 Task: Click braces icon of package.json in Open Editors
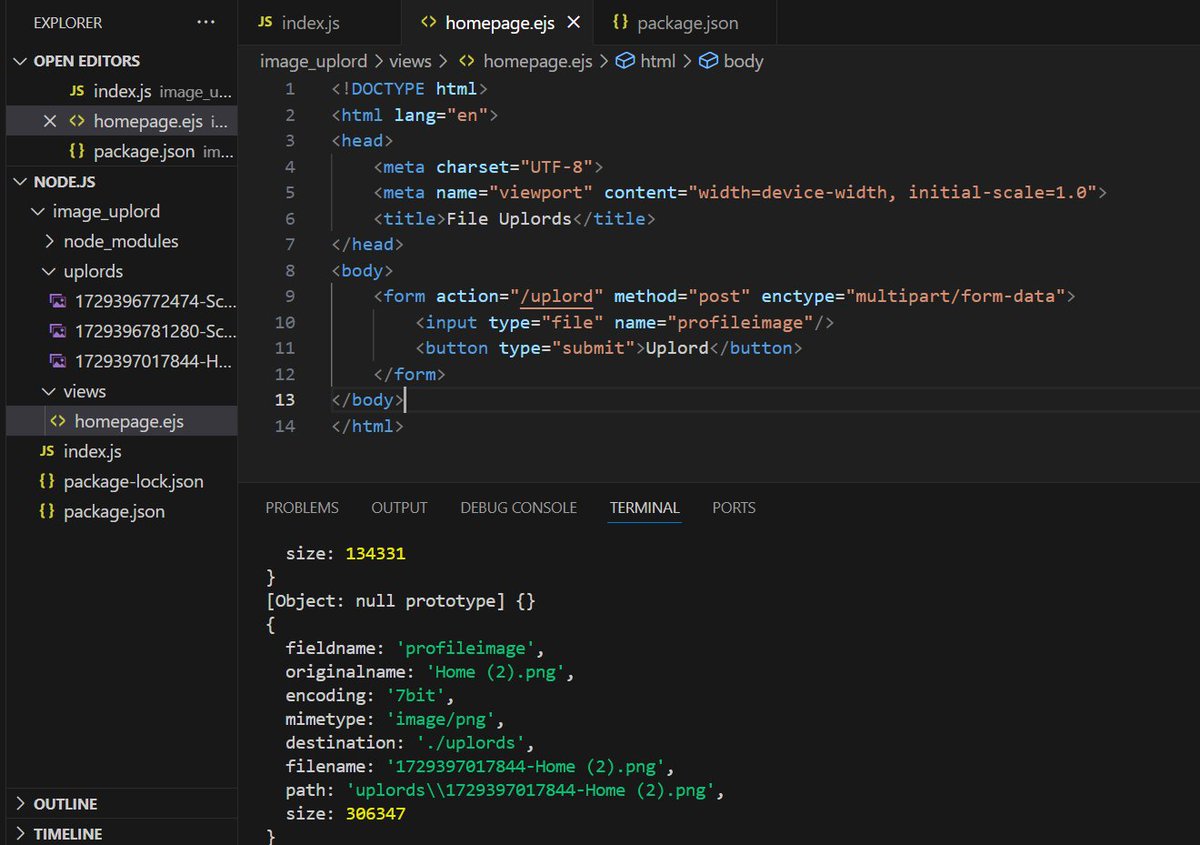[x=77, y=151]
